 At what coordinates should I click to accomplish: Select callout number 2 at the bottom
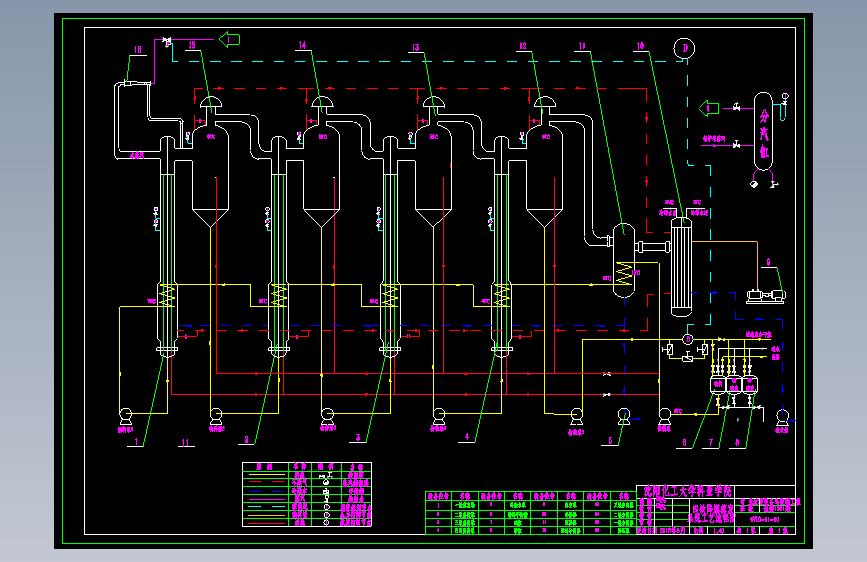pyautogui.click(x=247, y=440)
